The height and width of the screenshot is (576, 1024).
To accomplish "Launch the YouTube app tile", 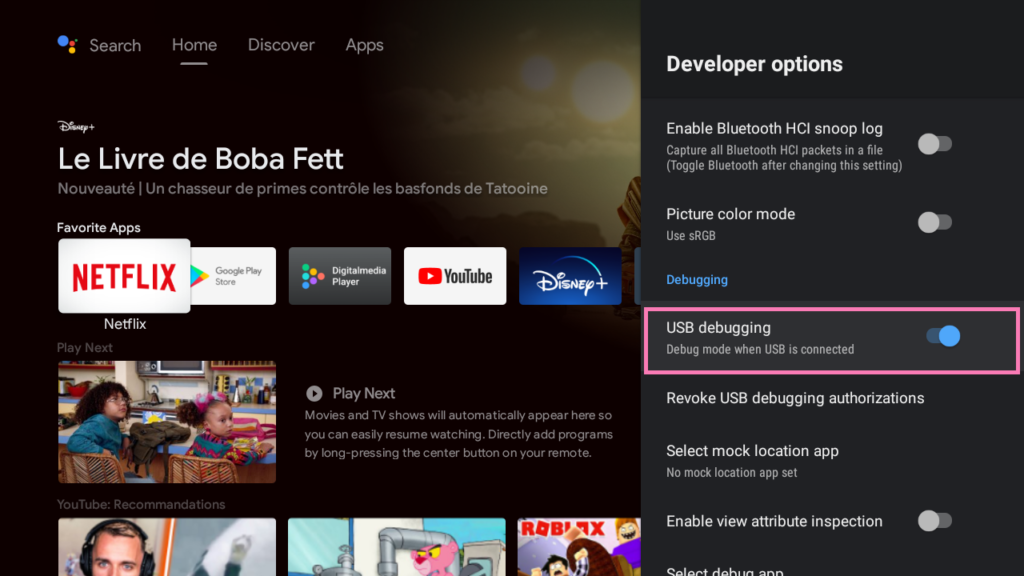I will tap(455, 276).
